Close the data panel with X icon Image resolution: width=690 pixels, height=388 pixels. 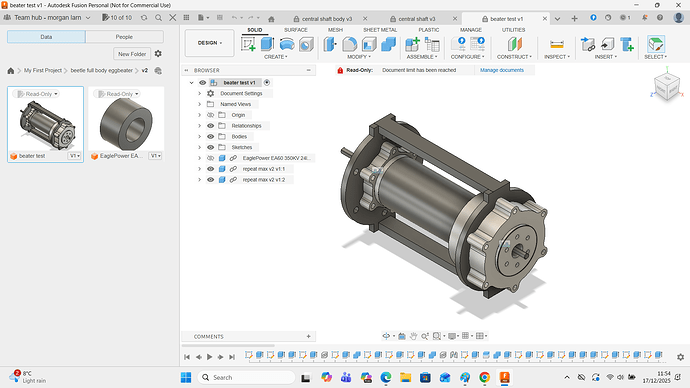pyautogui.click(x=173, y=18)
